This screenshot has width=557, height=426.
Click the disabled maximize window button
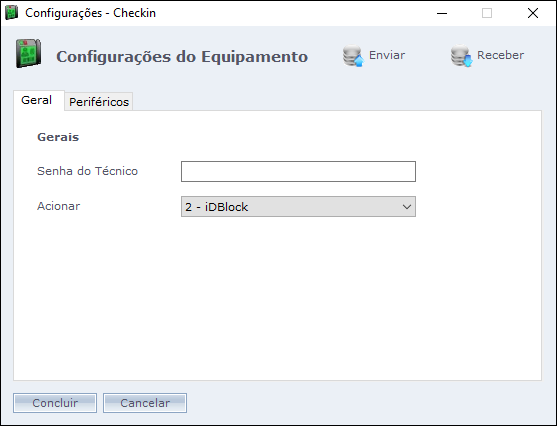coord(487,13)
